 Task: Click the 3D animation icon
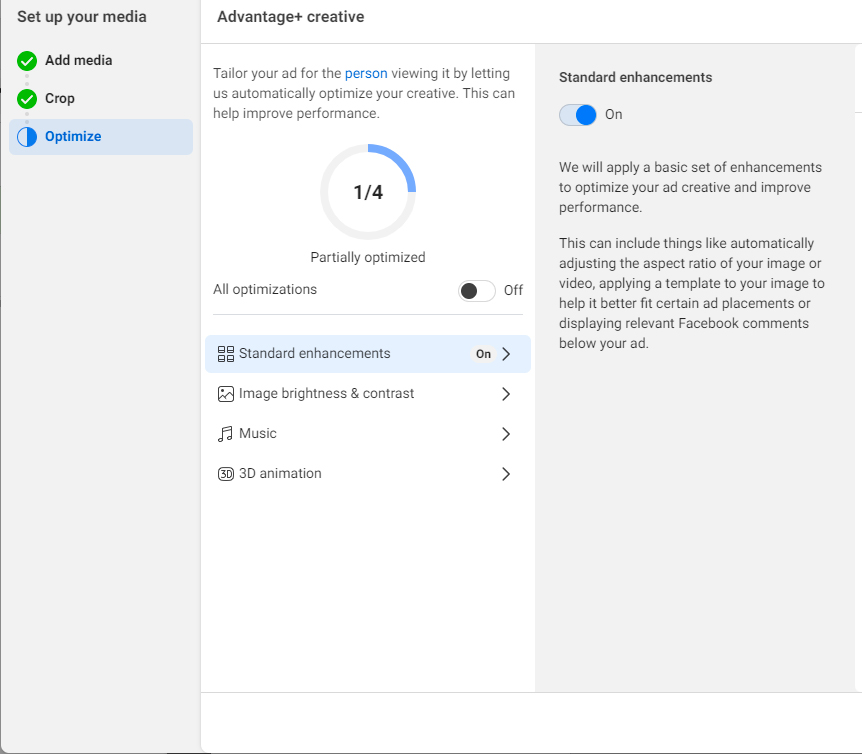tap(225, 474)
